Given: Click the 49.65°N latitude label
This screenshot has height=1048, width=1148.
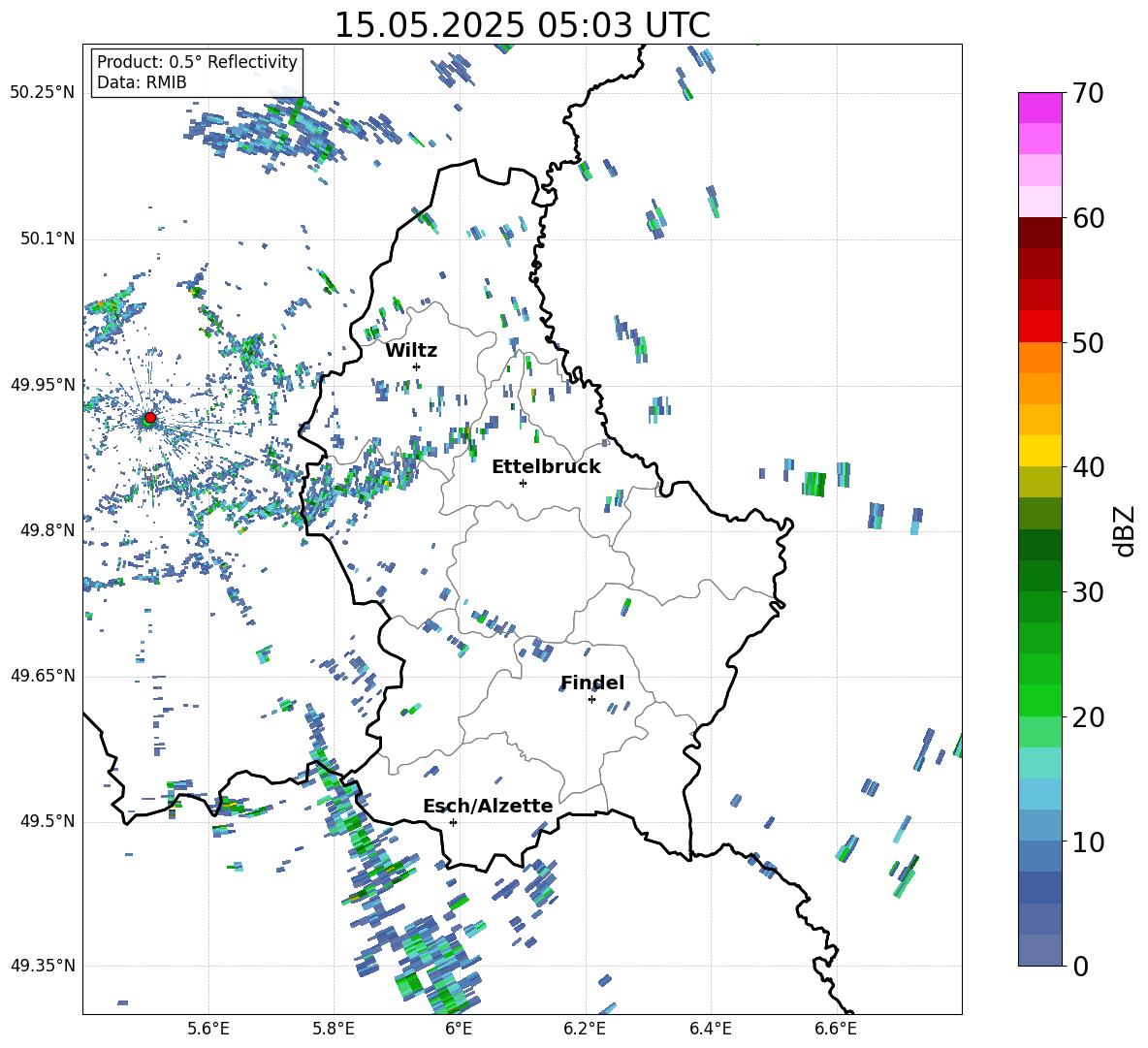Looking at the screenshot, I should 43,676.
